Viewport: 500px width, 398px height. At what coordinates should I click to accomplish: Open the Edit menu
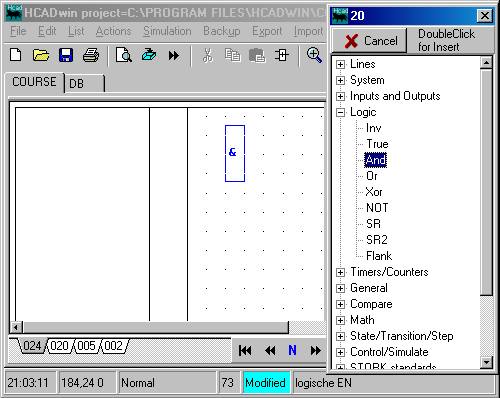(47, 31)
